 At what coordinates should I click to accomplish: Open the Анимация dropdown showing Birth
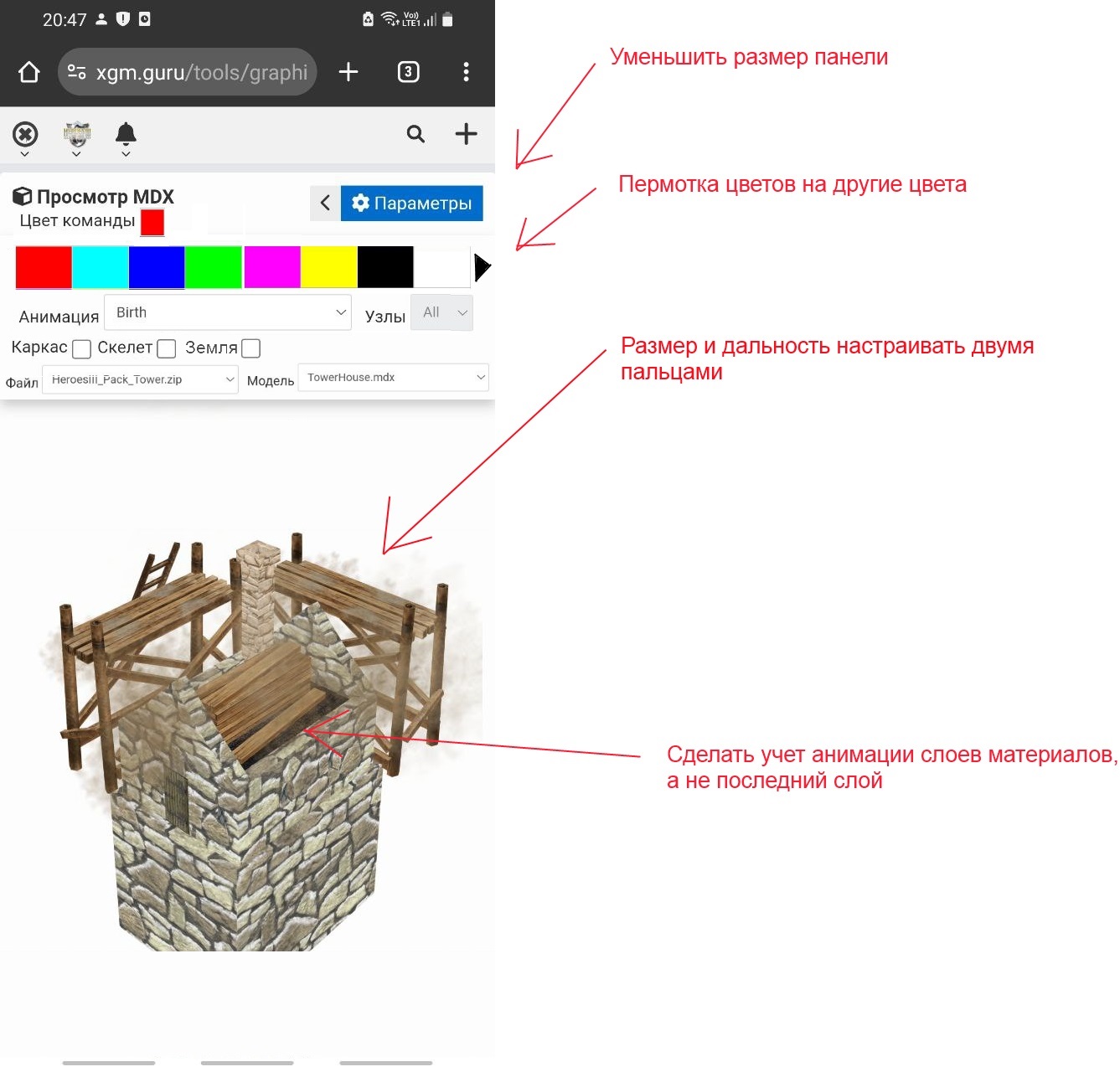pos(228,312)
